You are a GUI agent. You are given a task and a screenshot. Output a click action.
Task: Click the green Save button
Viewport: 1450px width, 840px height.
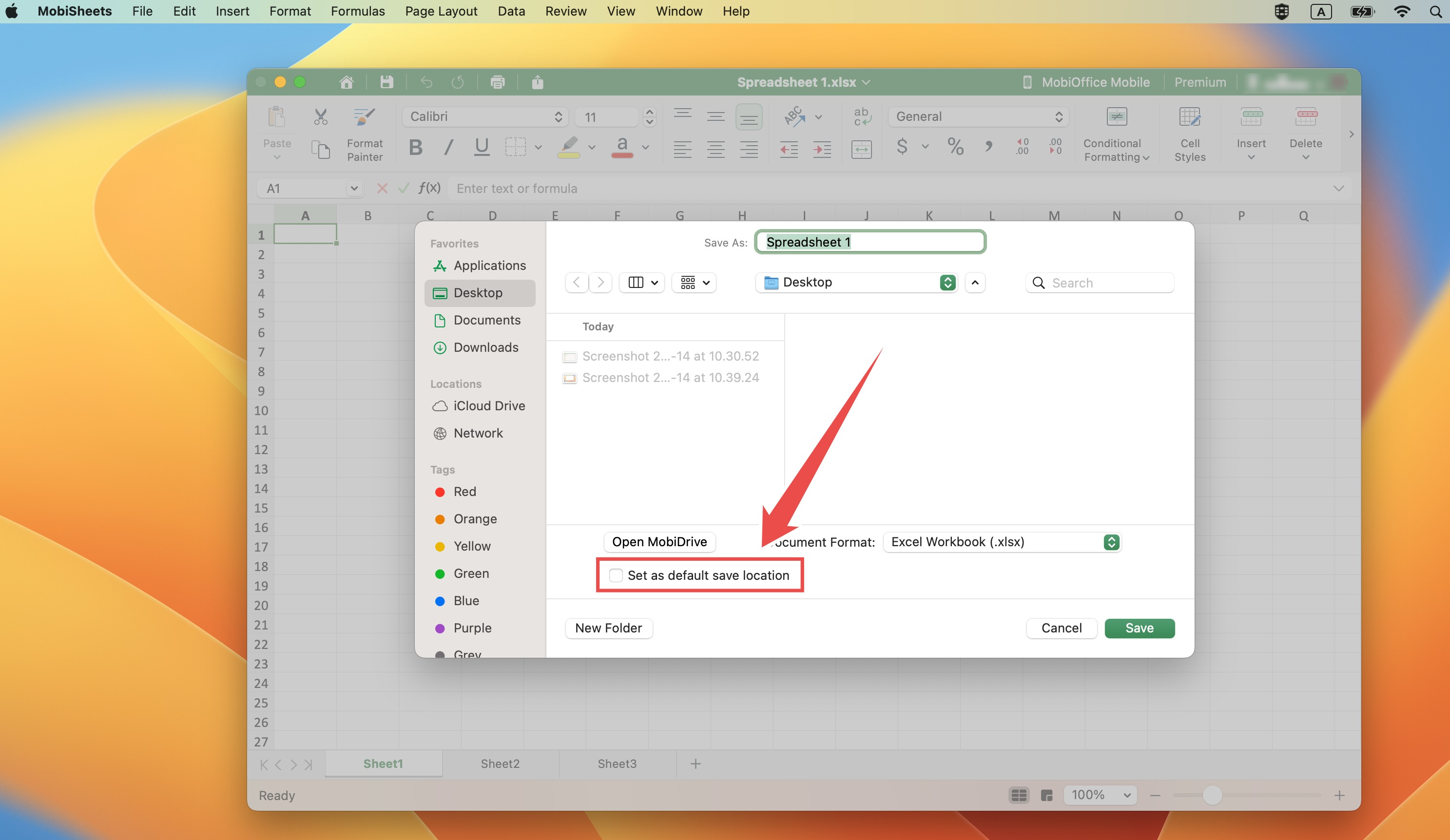pyautogui.click(x=1140, y=628)
